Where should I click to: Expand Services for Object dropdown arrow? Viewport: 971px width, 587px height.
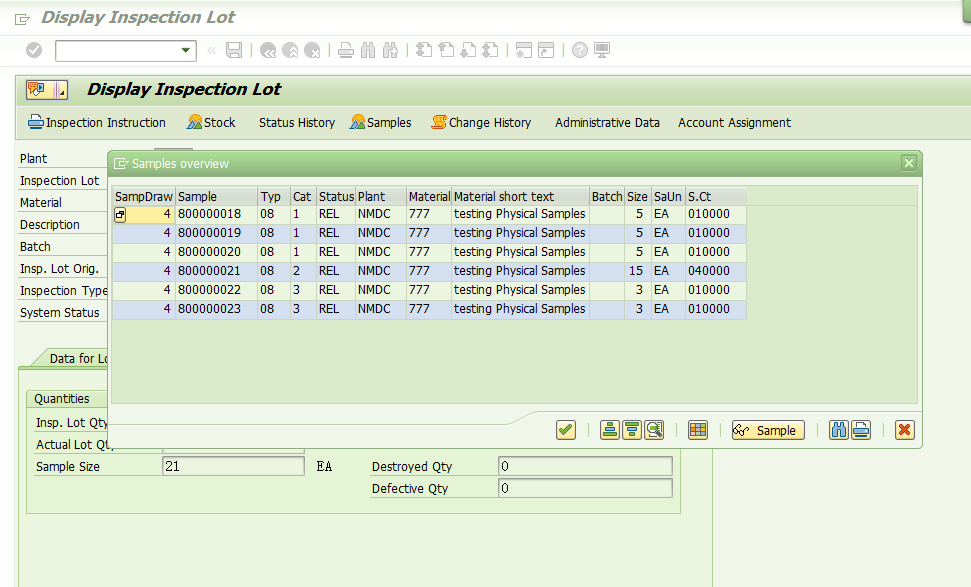click(61, 90)
